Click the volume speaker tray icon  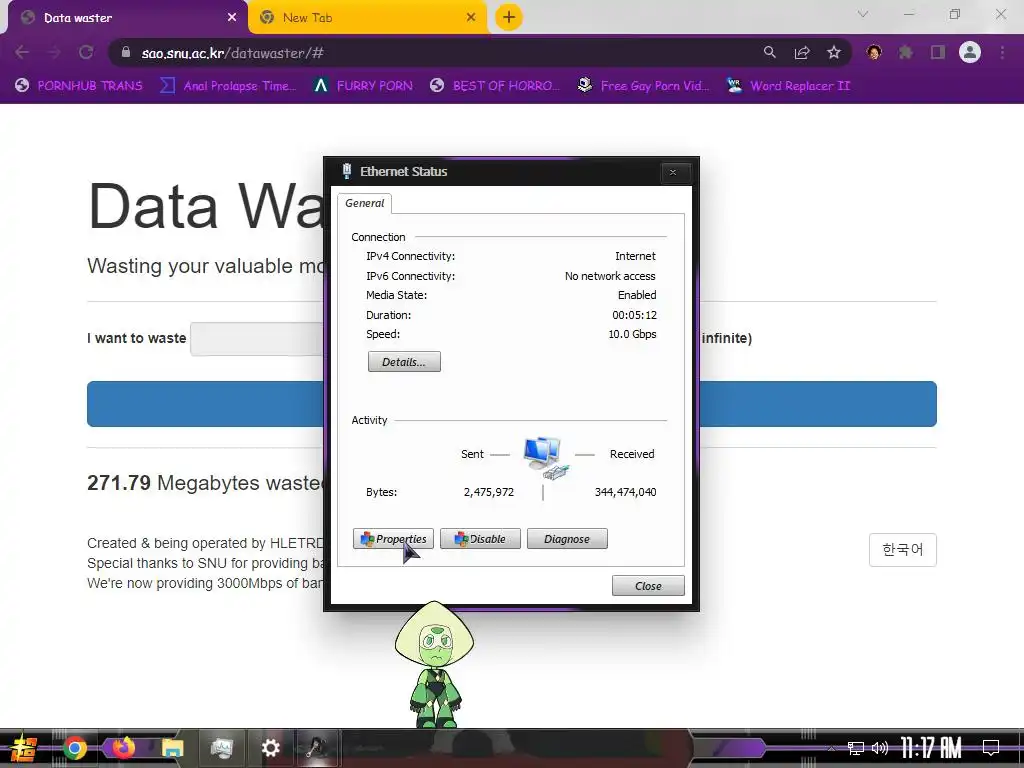[880, 748]
